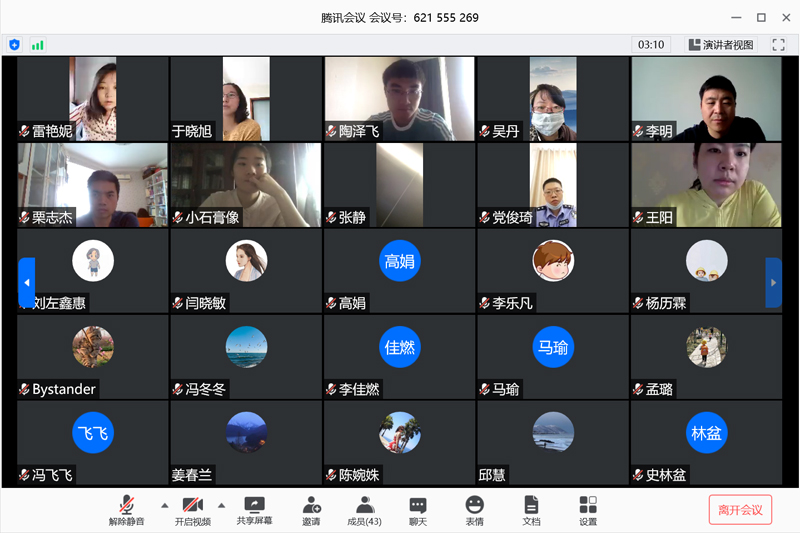Expand audio options arrow beside 解除静音

(x=164, y=504)
